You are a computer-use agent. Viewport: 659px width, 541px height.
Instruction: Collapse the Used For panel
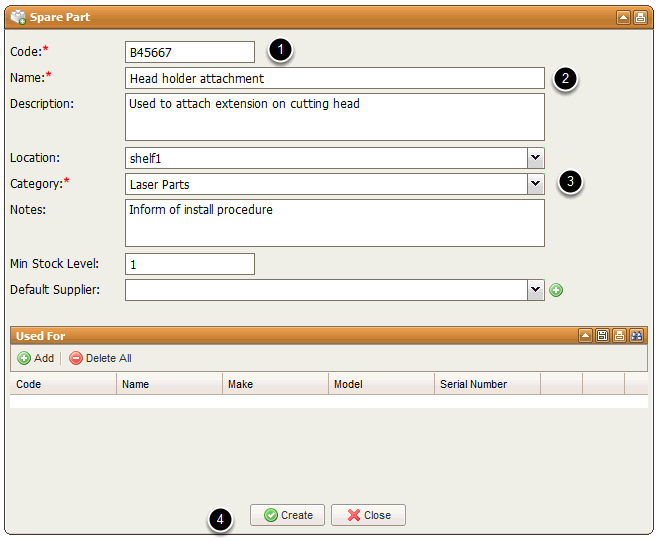(586, 336)
